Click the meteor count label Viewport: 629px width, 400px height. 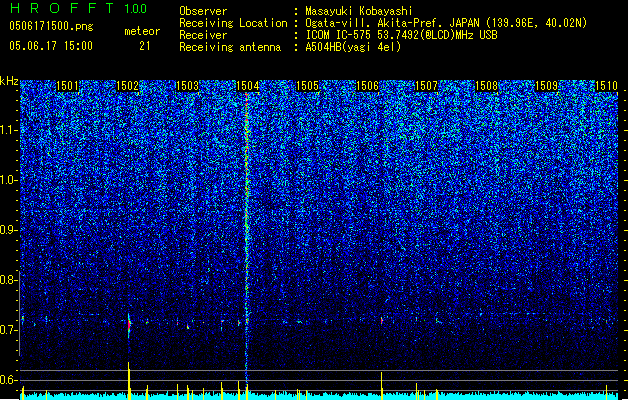[x=142, y=31]
